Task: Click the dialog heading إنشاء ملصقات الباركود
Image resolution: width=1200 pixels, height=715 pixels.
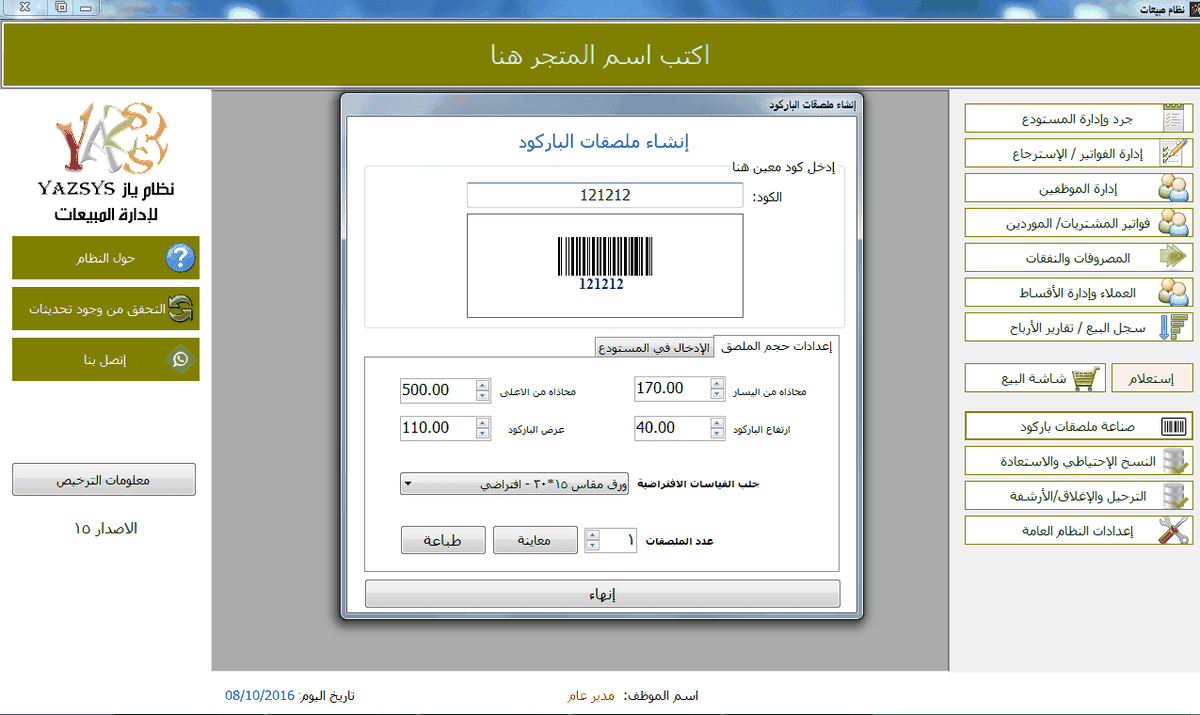Action: [x=604, y=142]
